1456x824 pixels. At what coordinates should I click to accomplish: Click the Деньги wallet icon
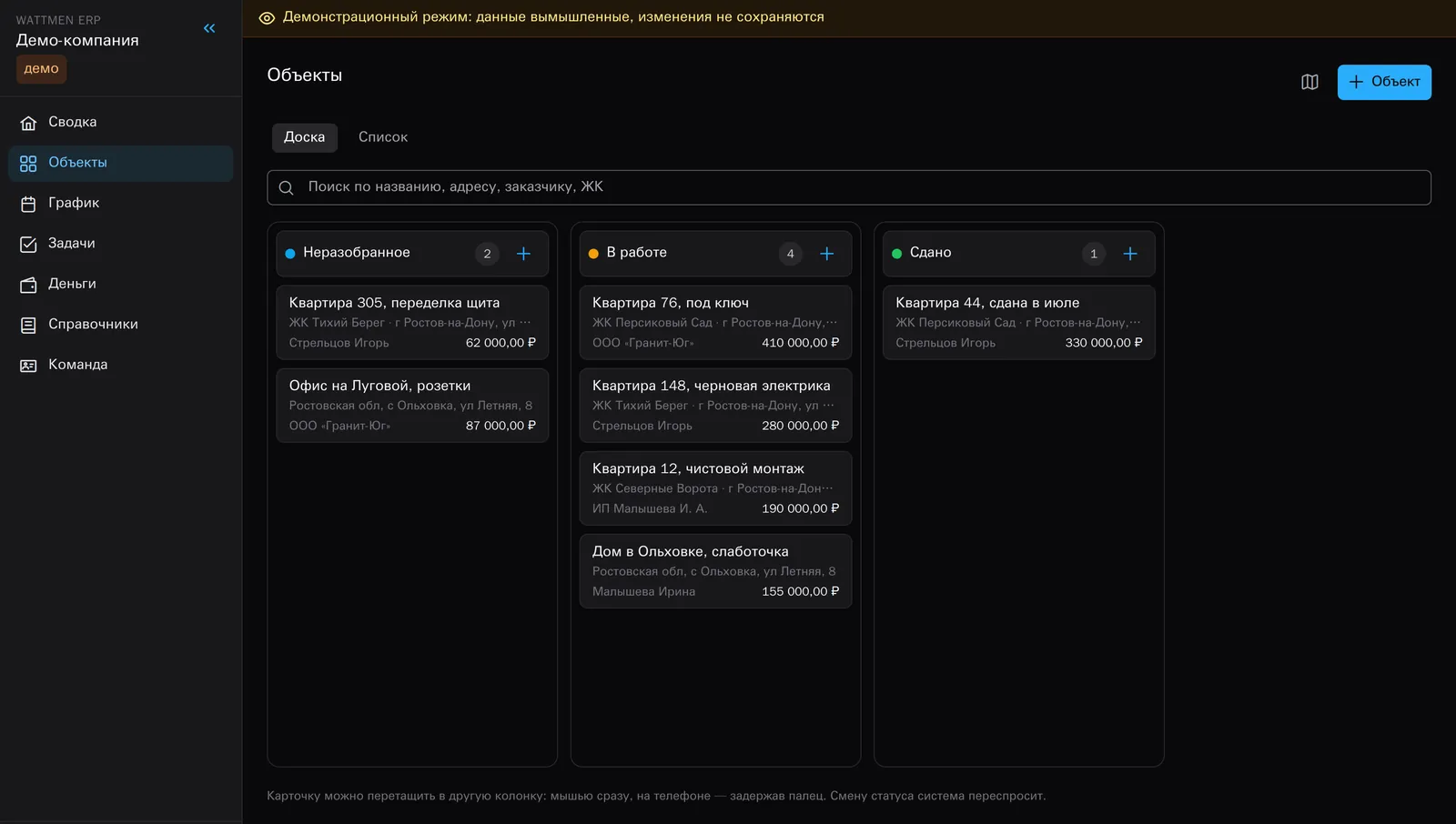(29, 285)
